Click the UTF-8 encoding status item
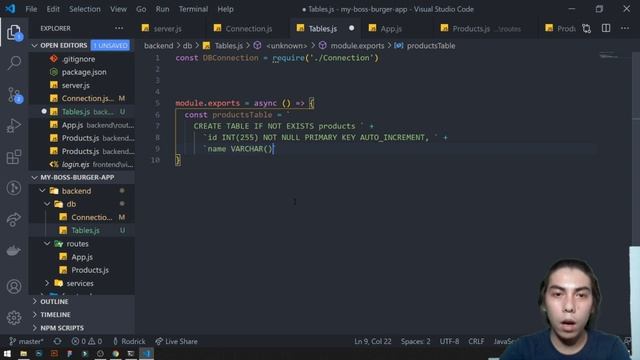640x360 pixels. (449, 341)
